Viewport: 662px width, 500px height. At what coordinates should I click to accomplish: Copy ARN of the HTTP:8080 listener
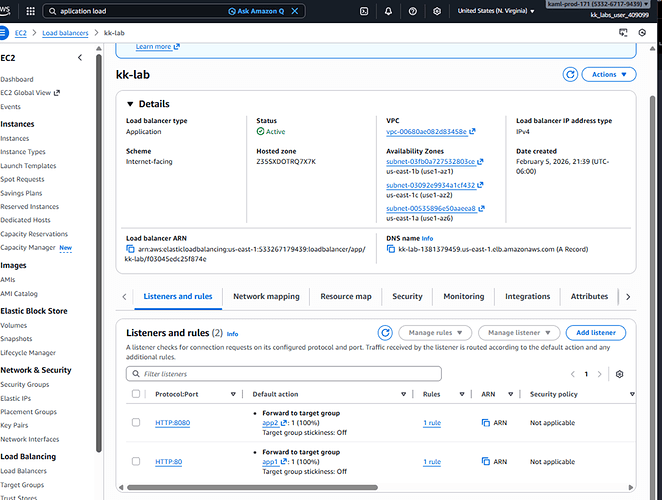[486, 423]
